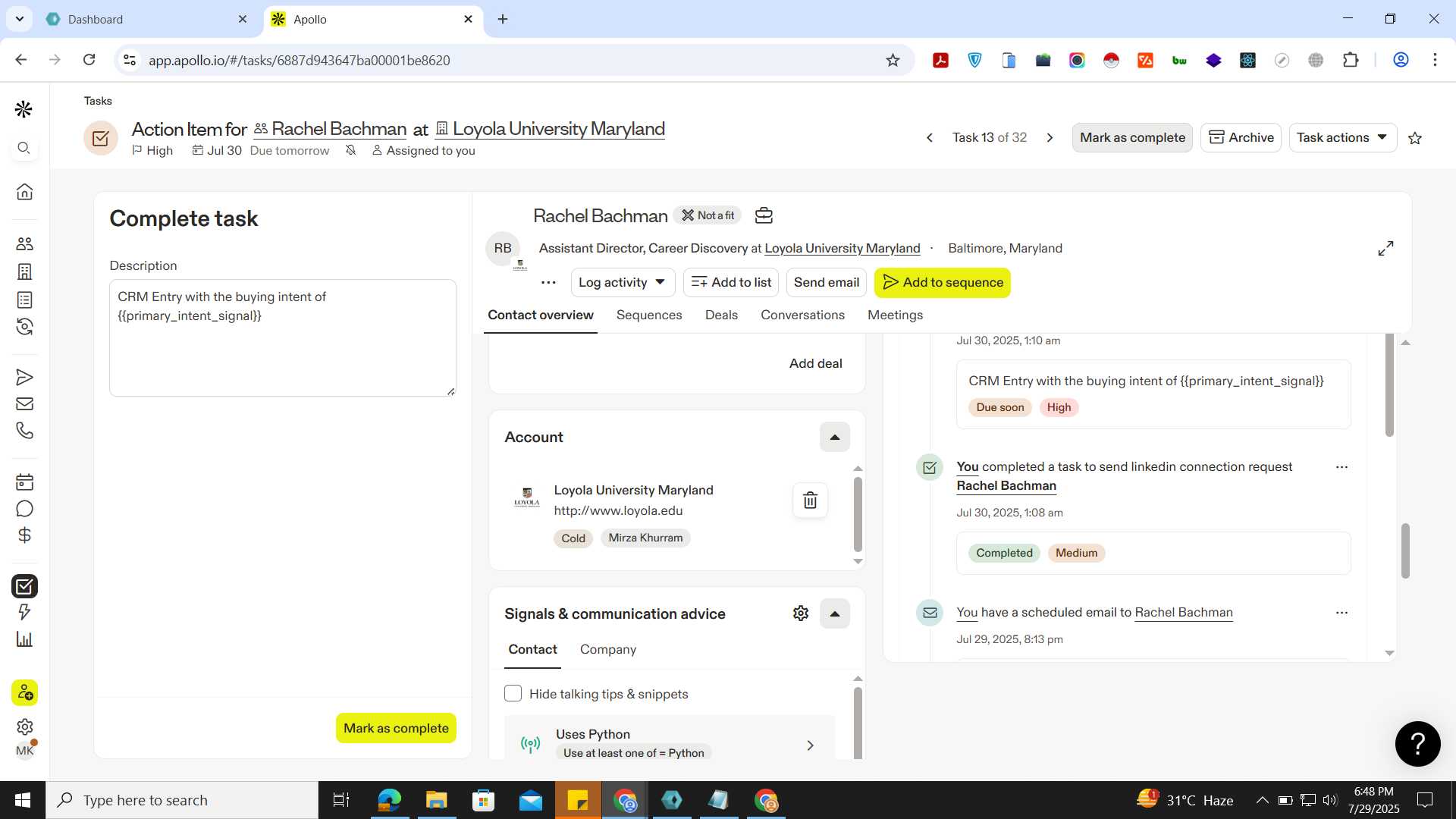Screen dimensions: 1456x819
Task: Archive this task
Action: click(1241, 138)
